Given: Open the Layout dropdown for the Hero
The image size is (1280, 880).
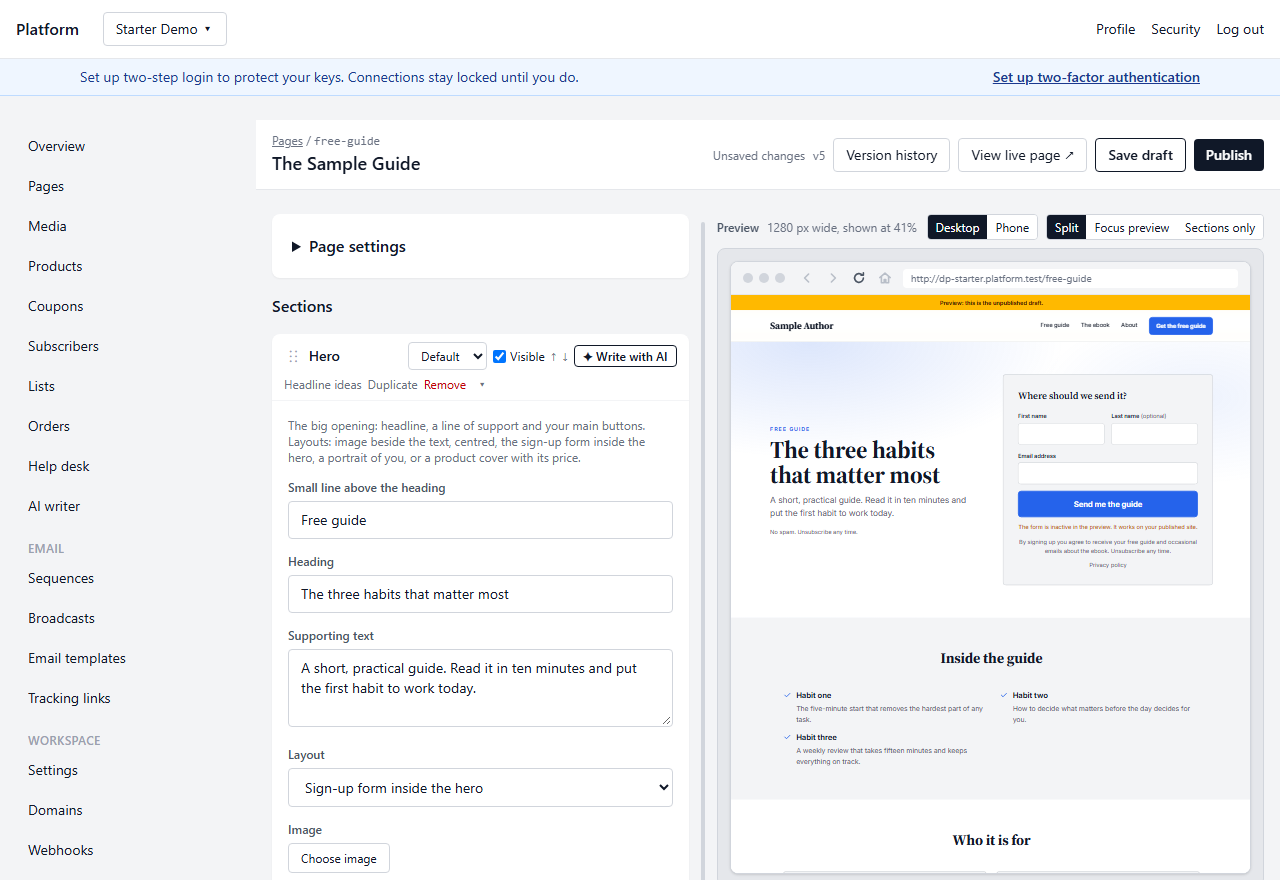Looking at the screenshot, I should 480,787.
